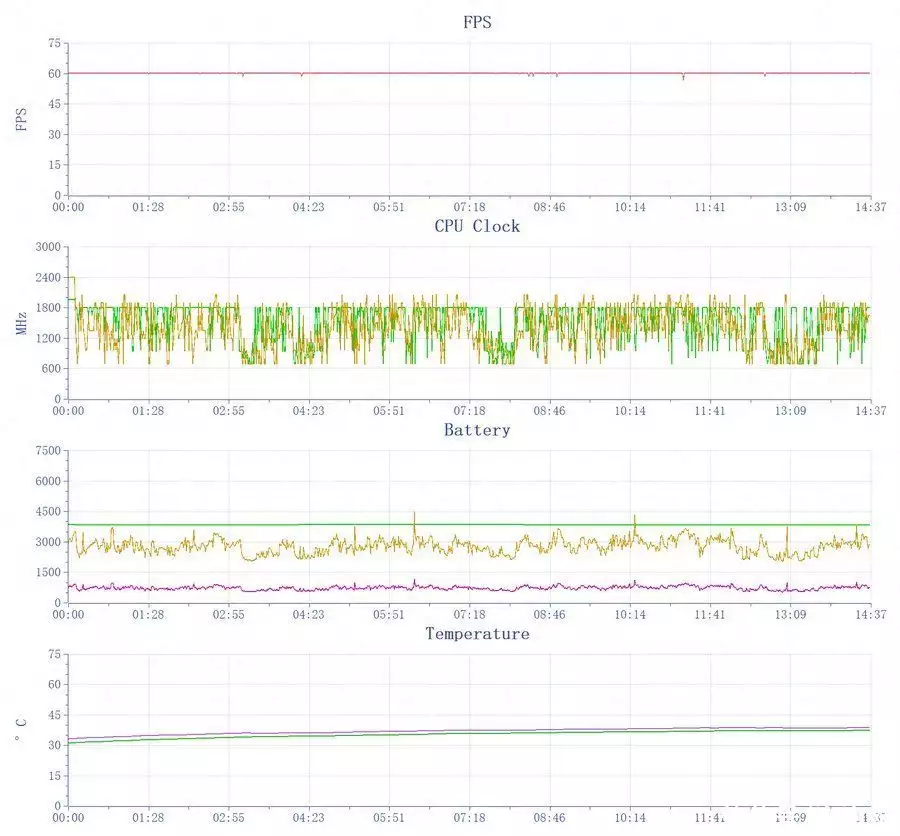Click 13:09 on the CPU Clock time axis
900x836 pixels.
point(790,411)
